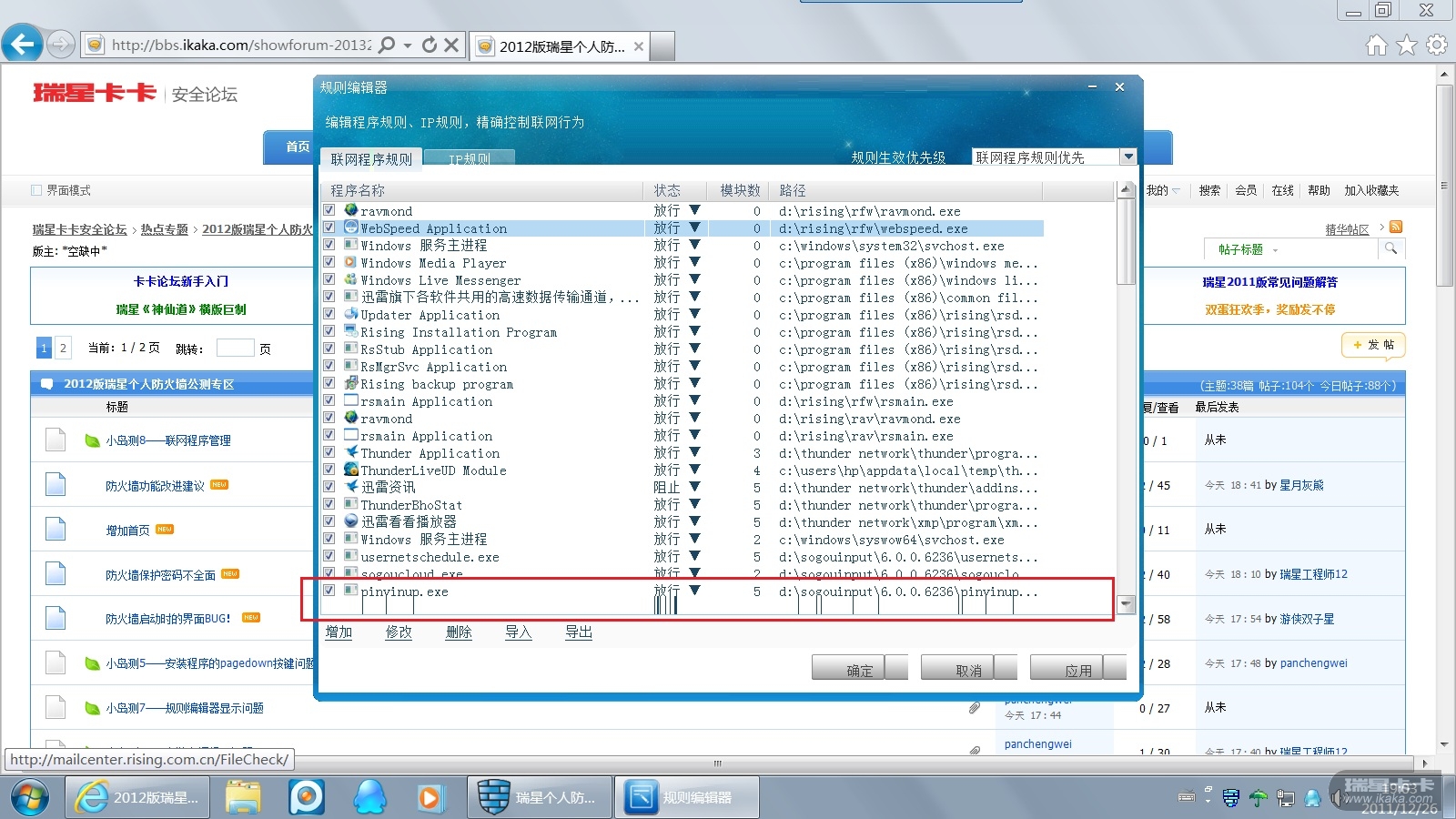Open the 帮助 forum menu item
This screenshot has height=819, width=1456.
[x=1319, y=190]
